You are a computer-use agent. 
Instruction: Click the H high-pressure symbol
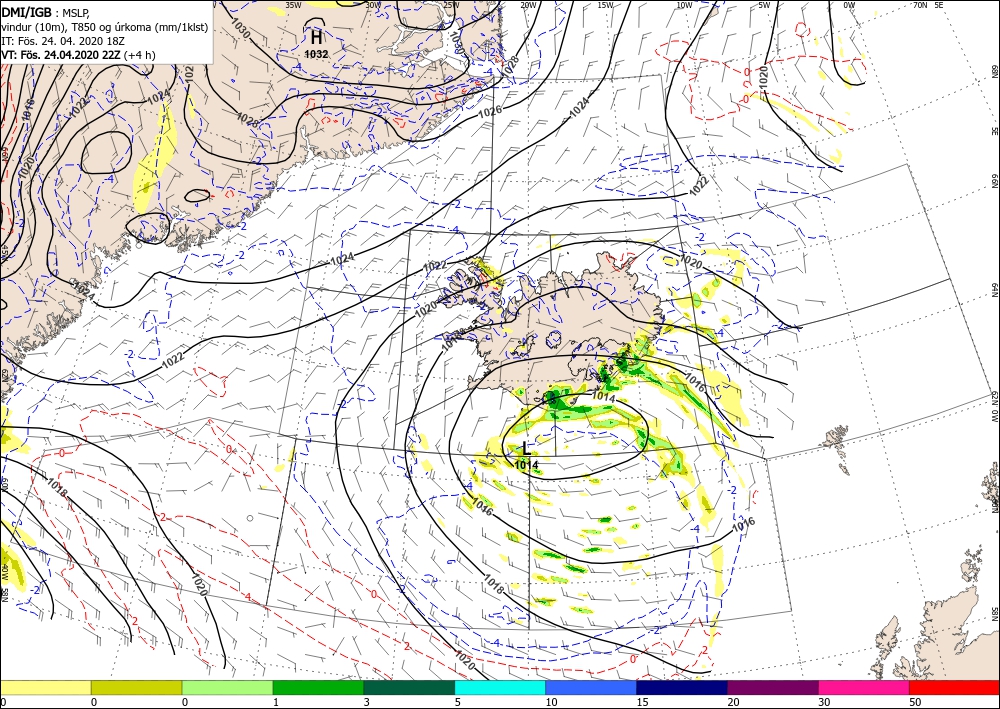317,36
